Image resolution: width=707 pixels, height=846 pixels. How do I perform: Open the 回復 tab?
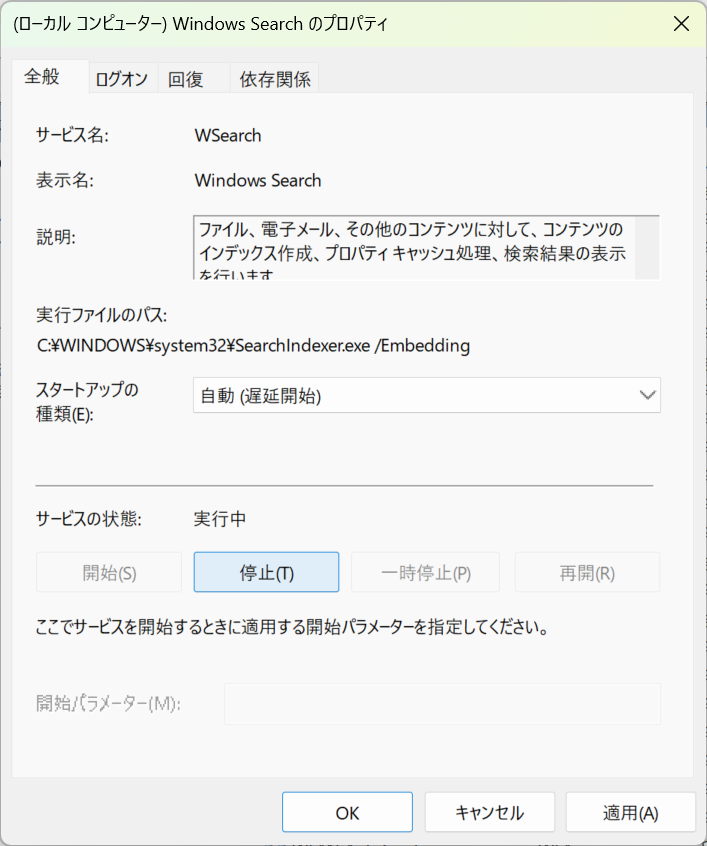194,79
